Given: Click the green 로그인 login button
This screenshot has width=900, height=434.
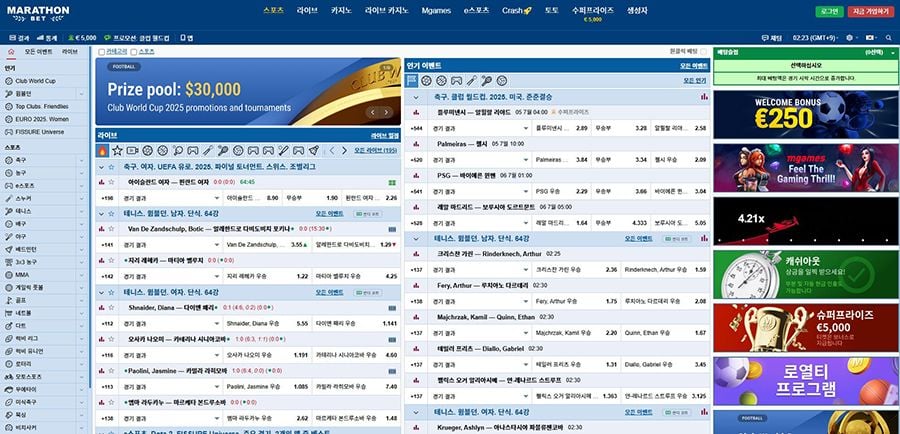Looking at the screenshot, I should [x=829, y=11].
